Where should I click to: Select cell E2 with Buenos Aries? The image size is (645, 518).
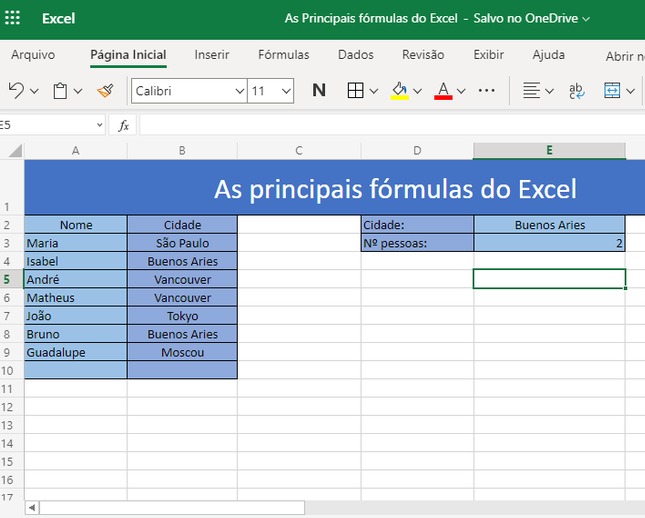[550, 225]
